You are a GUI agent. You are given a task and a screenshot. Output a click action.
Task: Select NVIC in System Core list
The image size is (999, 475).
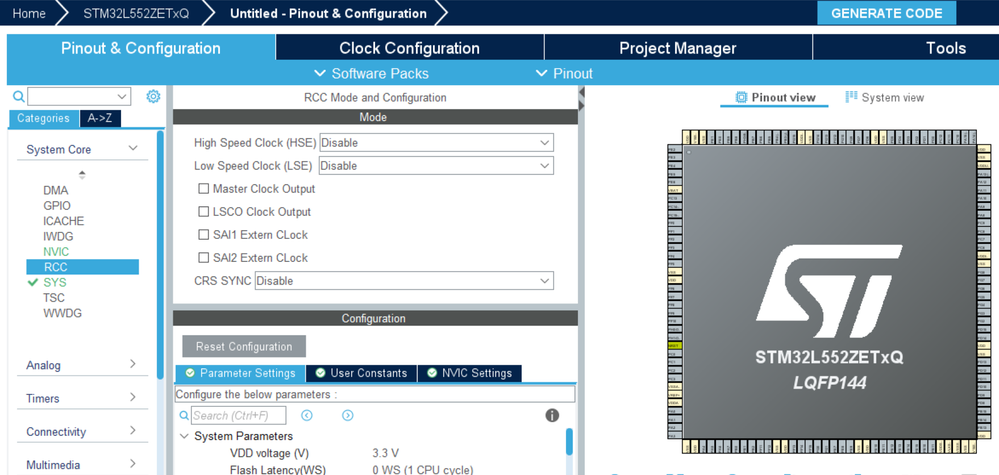point(56,252)
